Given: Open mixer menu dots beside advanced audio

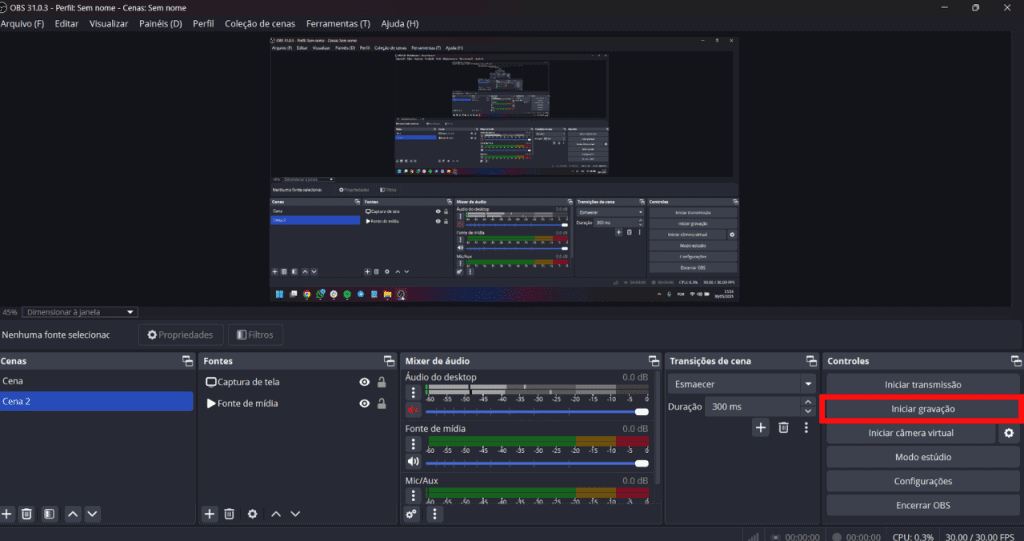Looking at the screenshot, I should click(x=435, y=514).
